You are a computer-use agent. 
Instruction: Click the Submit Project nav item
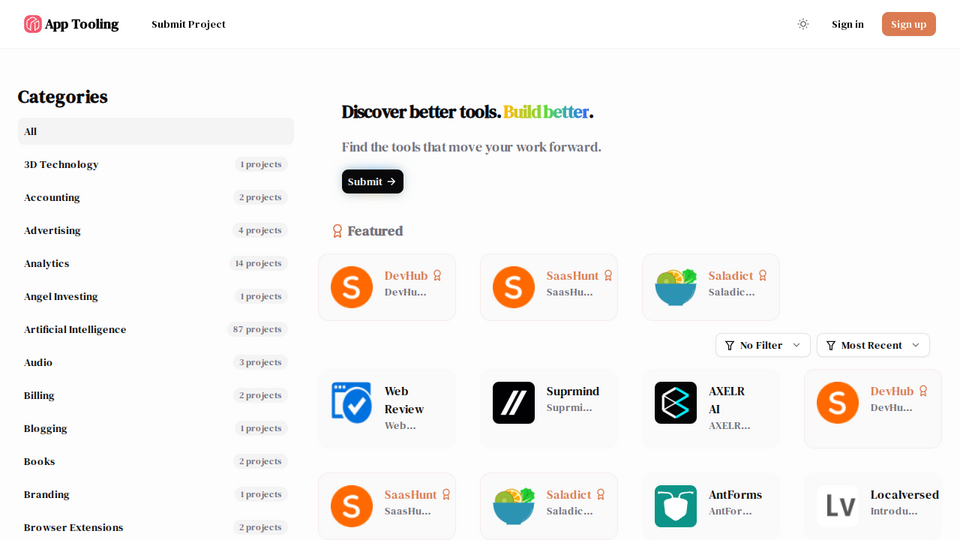tap(189, 24)
